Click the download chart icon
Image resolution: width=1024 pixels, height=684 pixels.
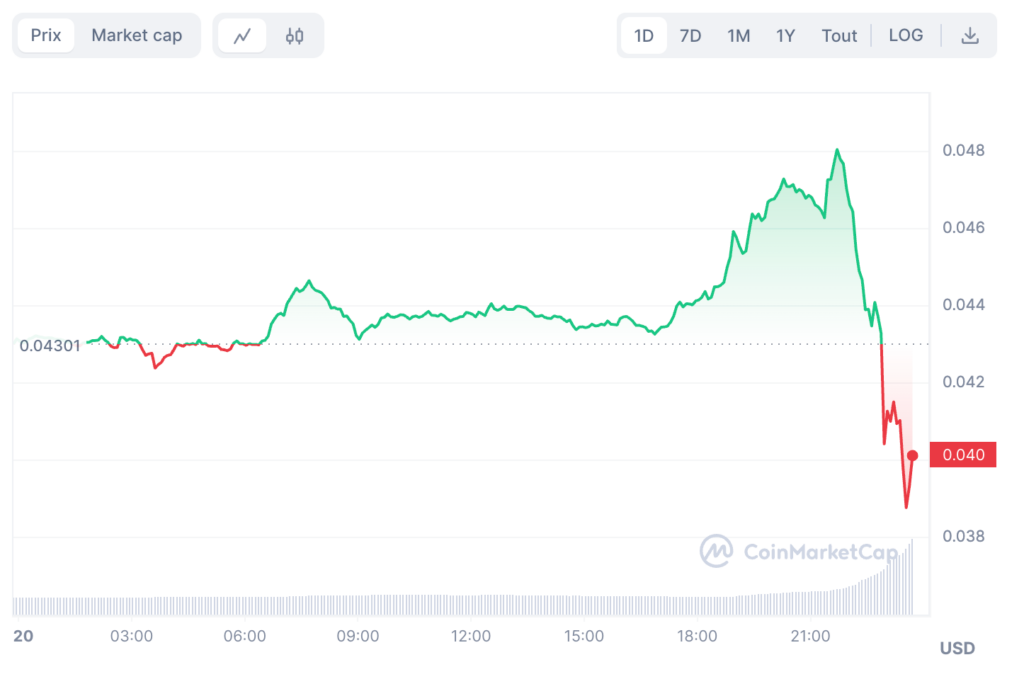(x=969, y=36)
